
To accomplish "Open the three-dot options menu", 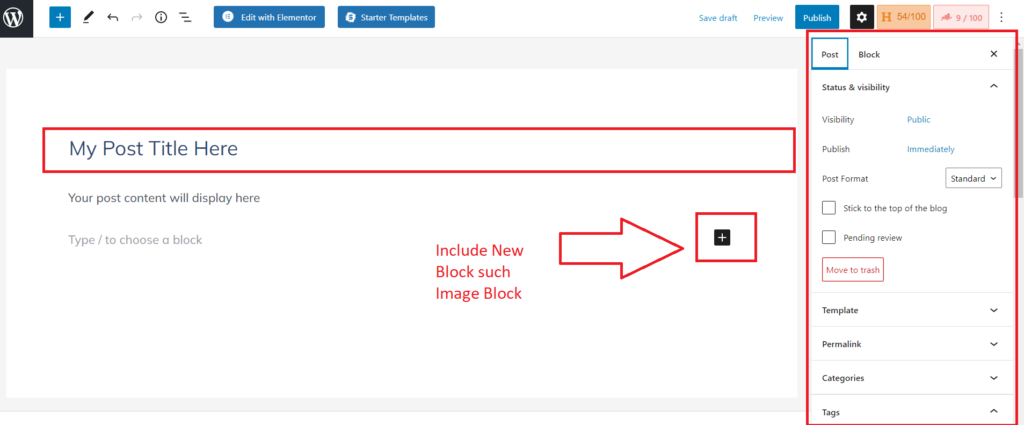I will [1002, 18].
